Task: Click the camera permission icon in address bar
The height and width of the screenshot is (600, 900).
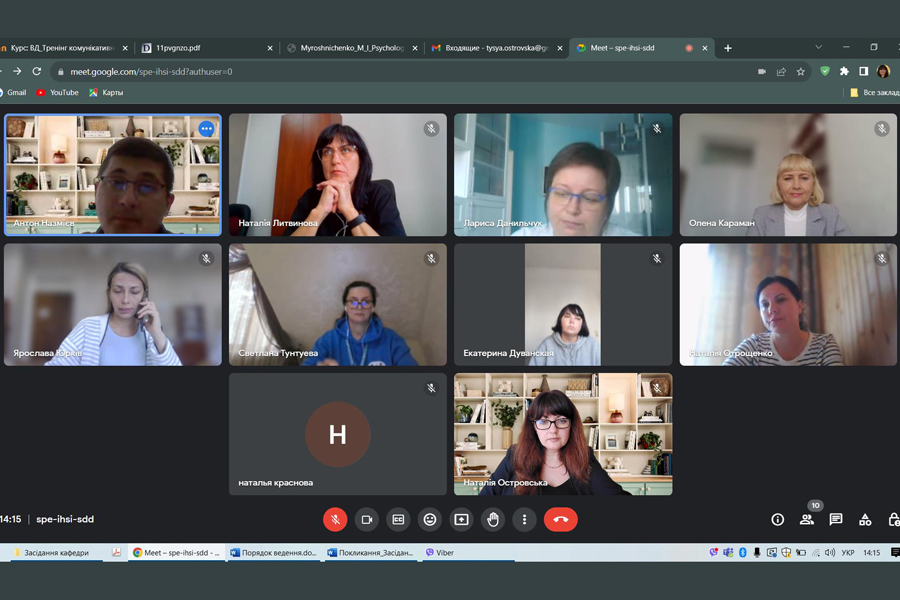Action: click(x=762, y=72)
